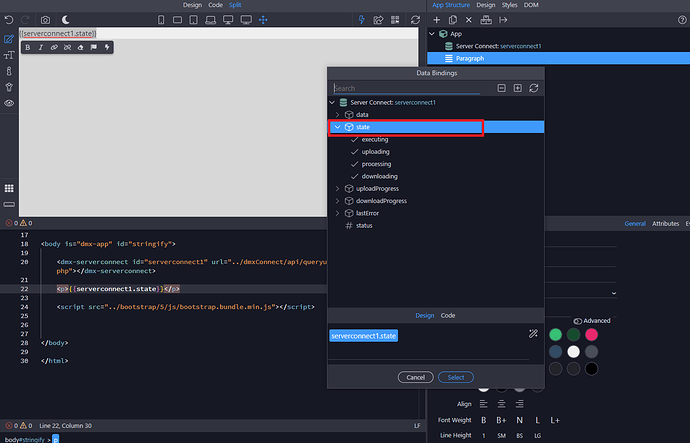This screenshot has width=690, height=443.
Task: Click the undo arrow in the top toolbar
Action: pos(9,20)
